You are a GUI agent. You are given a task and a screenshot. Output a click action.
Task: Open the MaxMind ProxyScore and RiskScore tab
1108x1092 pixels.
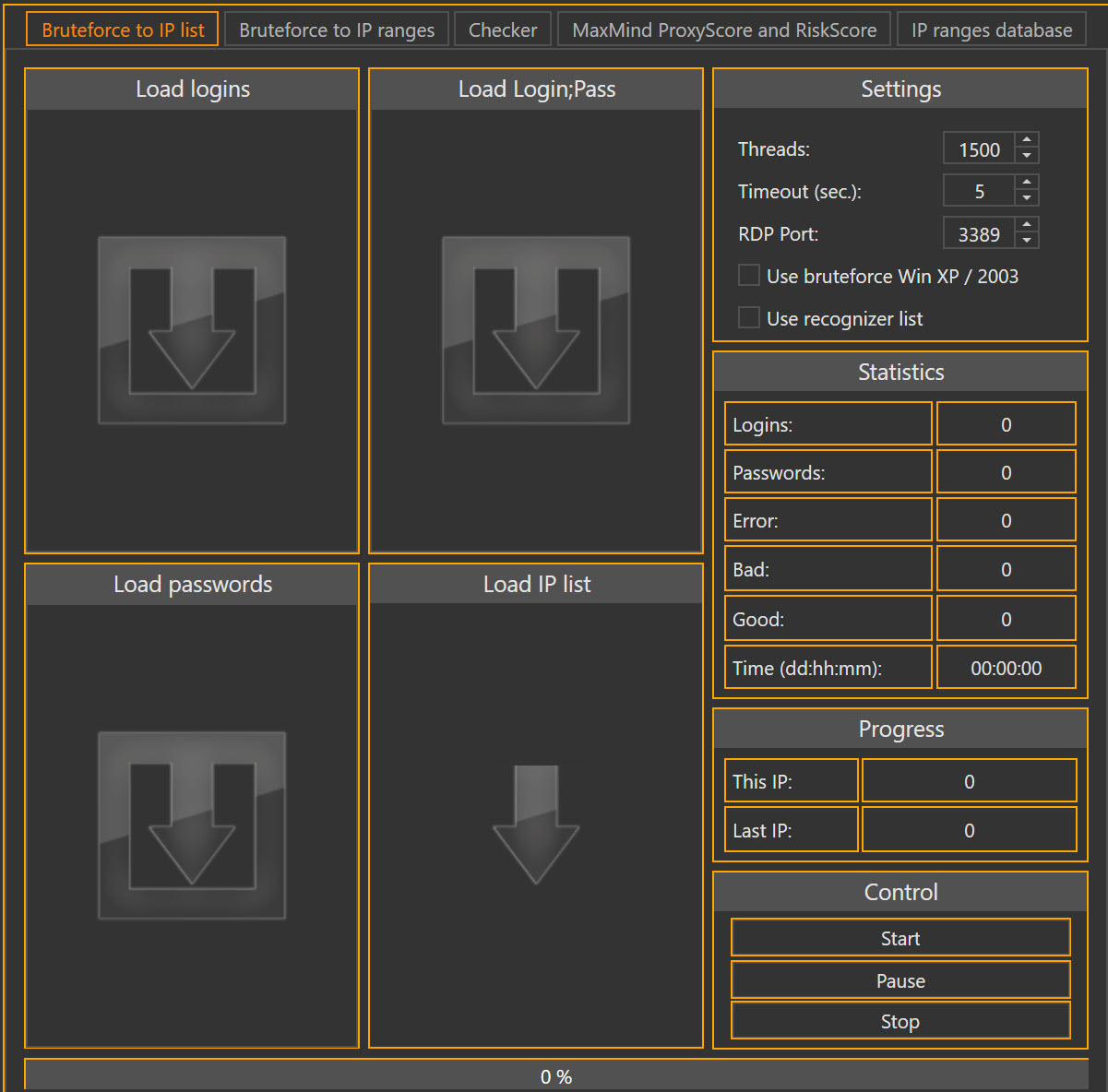point(723,29)
